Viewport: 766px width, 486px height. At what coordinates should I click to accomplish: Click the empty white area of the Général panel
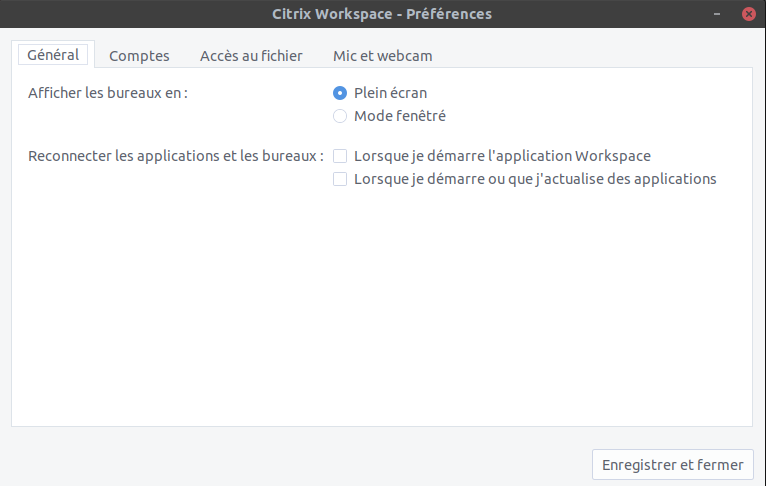[380, 320]
